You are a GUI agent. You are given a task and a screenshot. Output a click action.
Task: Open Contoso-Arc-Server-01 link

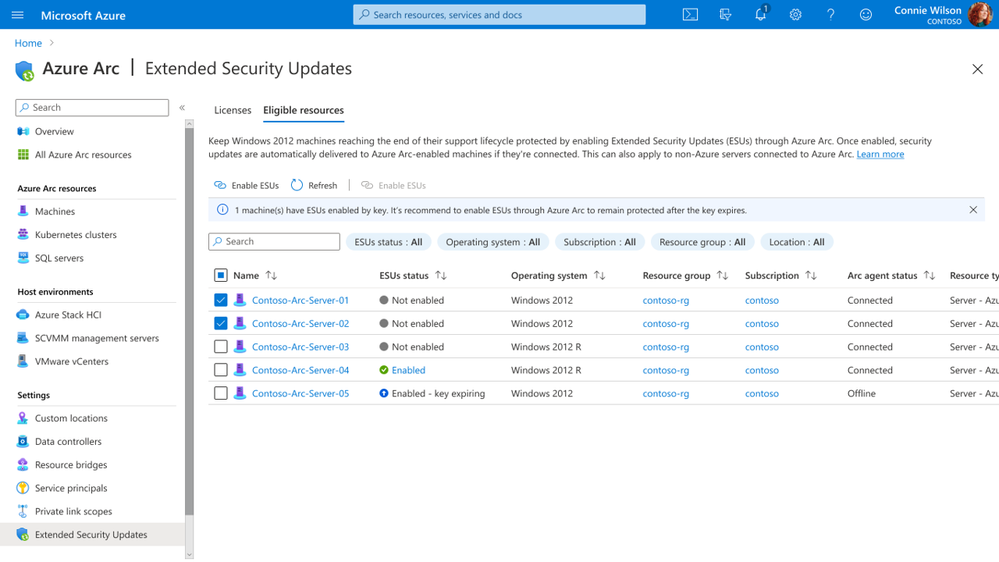(300, 300)
